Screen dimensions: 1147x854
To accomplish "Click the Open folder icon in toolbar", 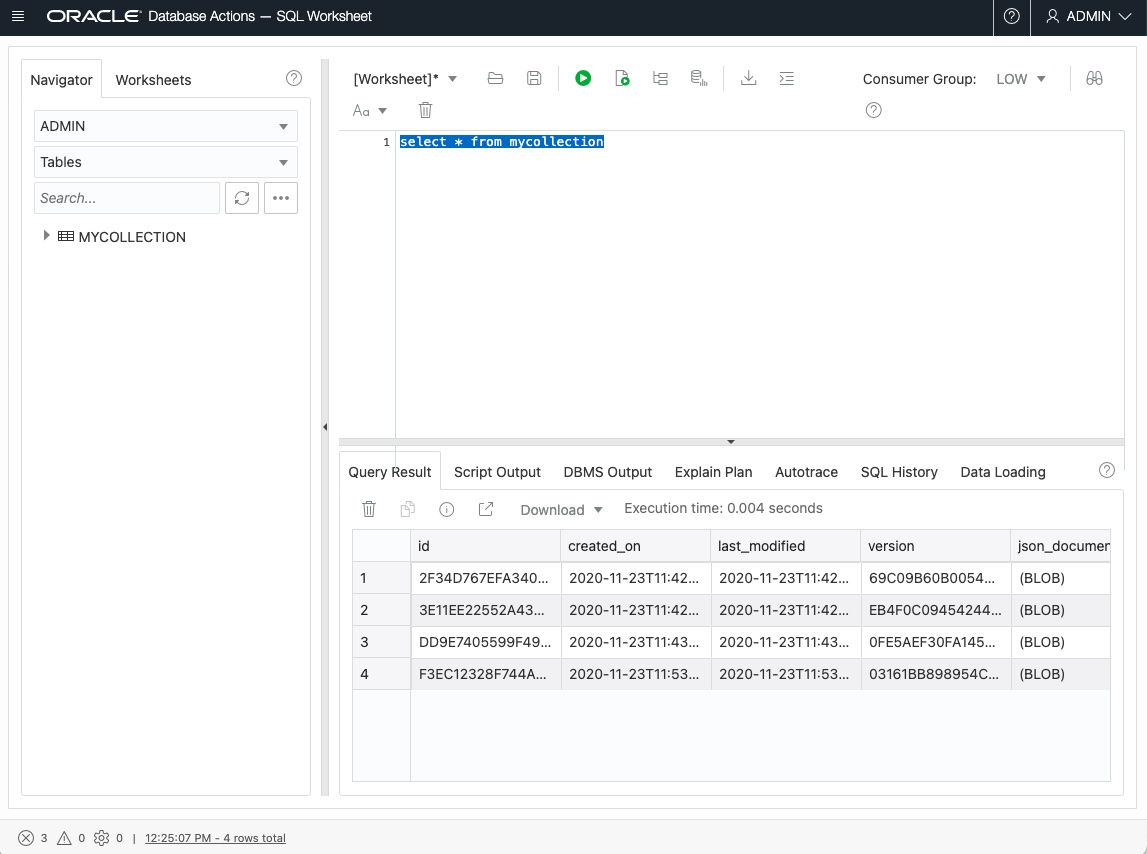I will (495, 78).
